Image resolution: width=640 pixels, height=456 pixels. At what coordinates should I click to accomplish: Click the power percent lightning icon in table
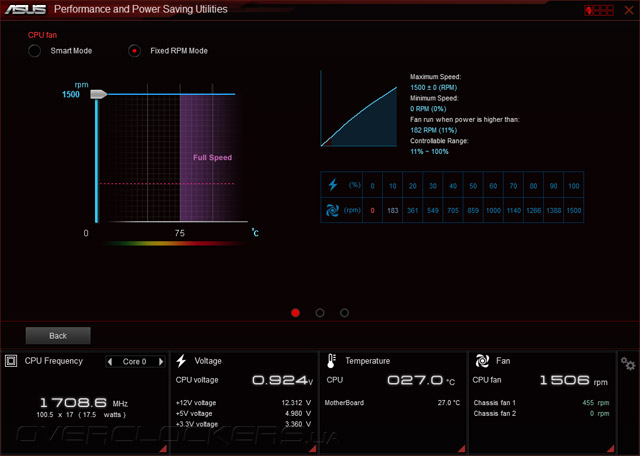[333, 185]
